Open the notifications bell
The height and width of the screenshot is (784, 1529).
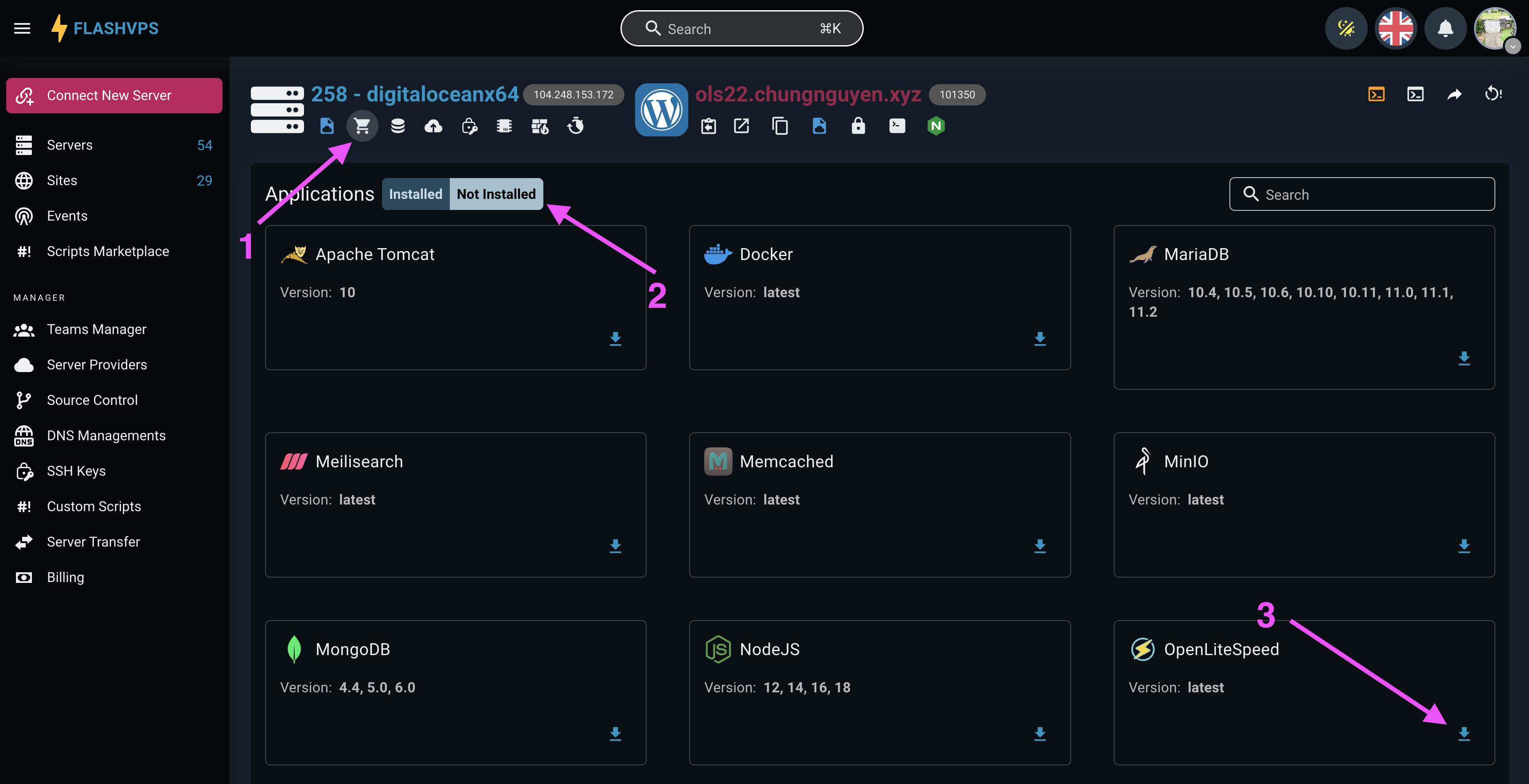coord(1445,28)
